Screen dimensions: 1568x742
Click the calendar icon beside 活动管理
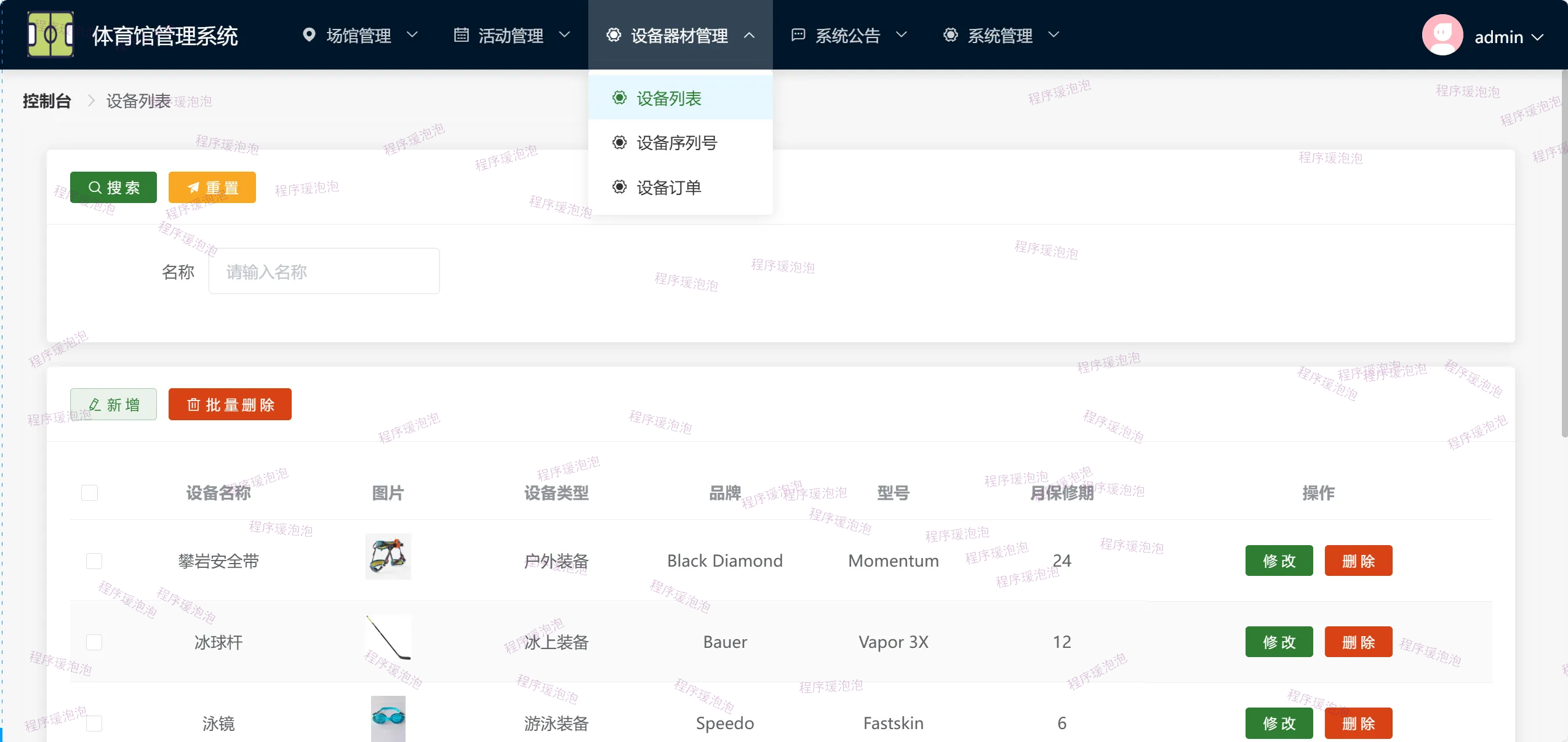tap(461, 35)
